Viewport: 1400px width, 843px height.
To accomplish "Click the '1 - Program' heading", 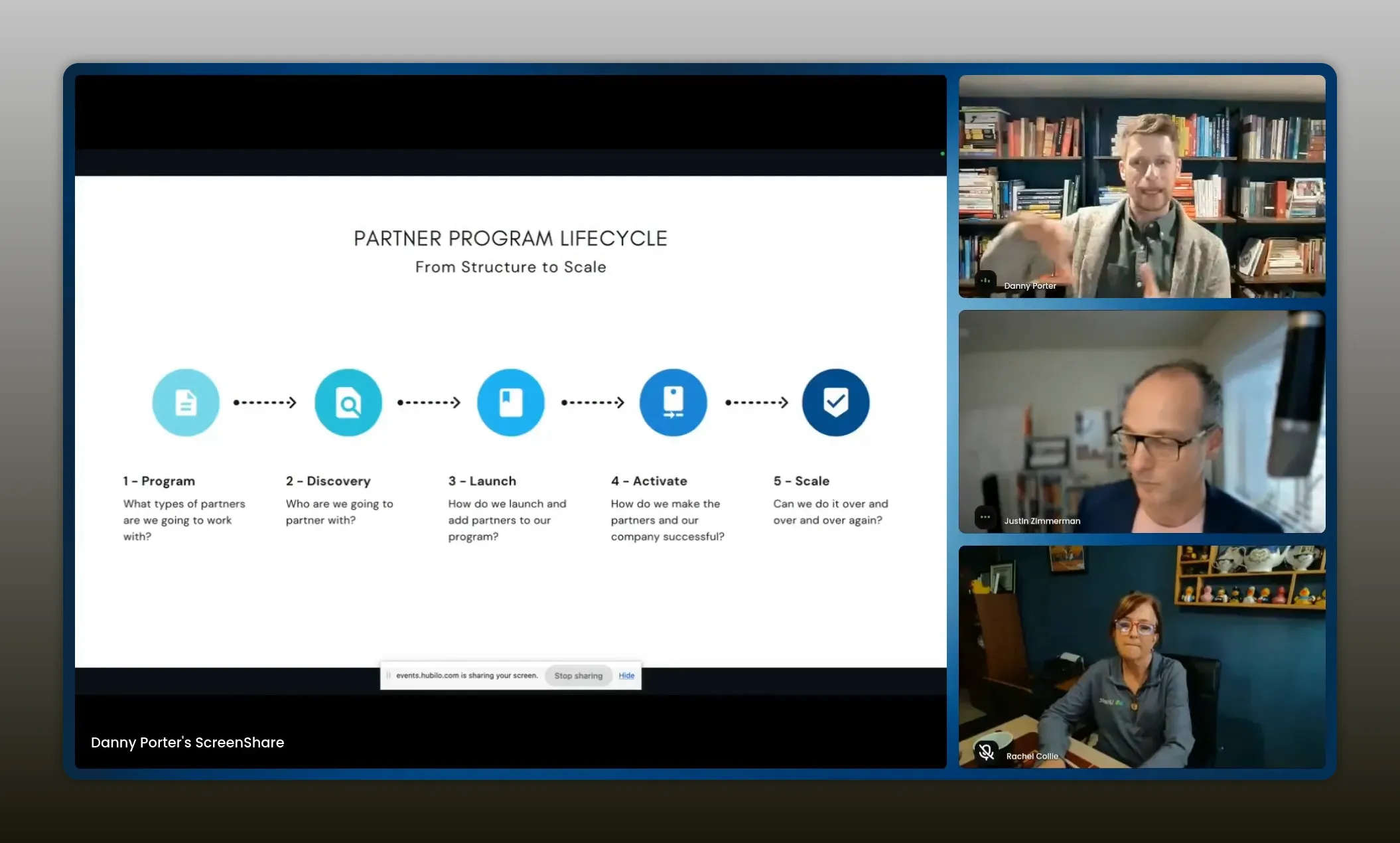I will (159, 481).
